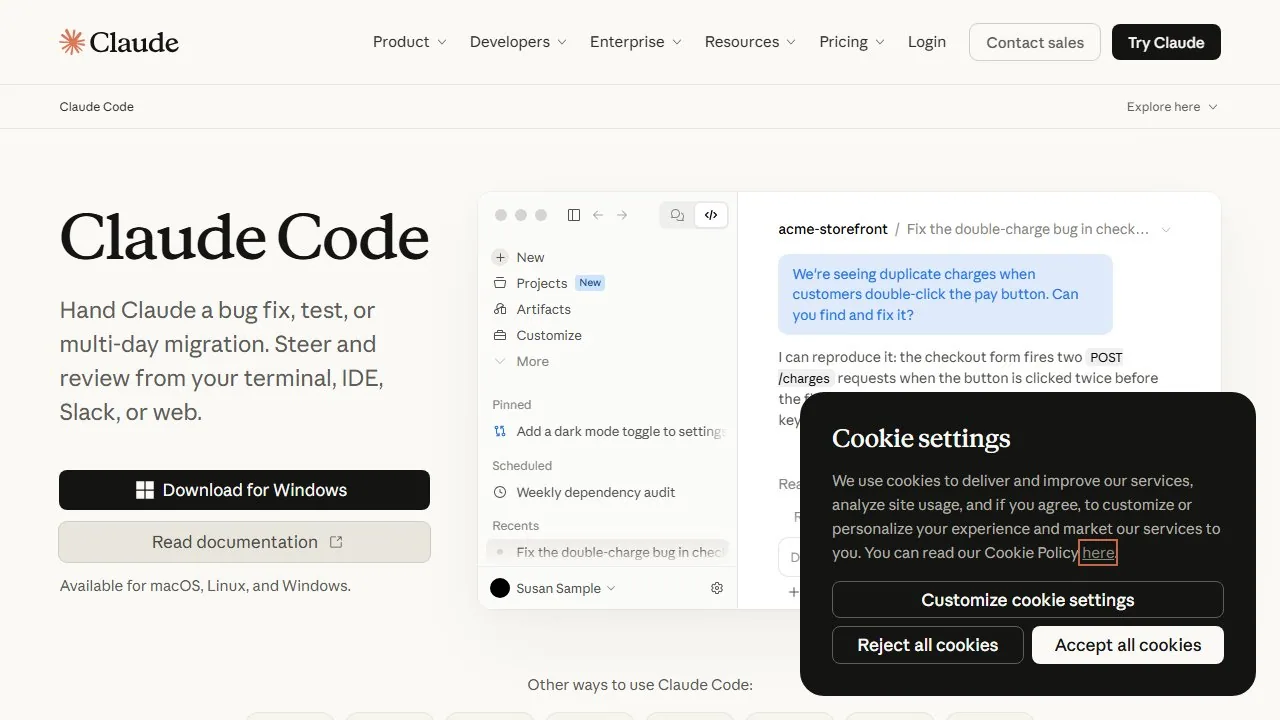Select pinned 'Add a dark mode toggle' item
The height and width of the screenshot is (720, 1280).
608,431
